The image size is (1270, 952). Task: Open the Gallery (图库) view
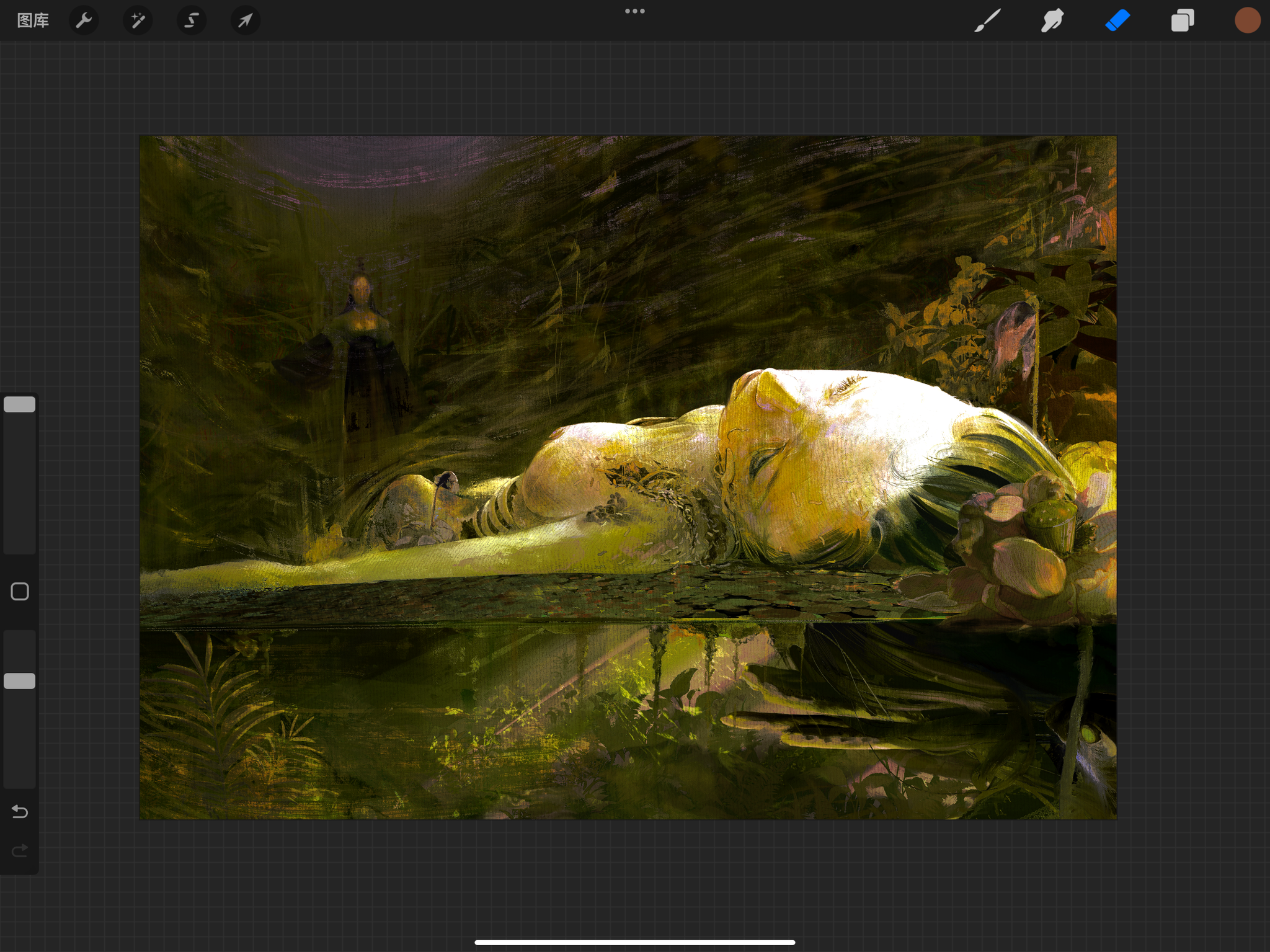(x=33, y=20)
